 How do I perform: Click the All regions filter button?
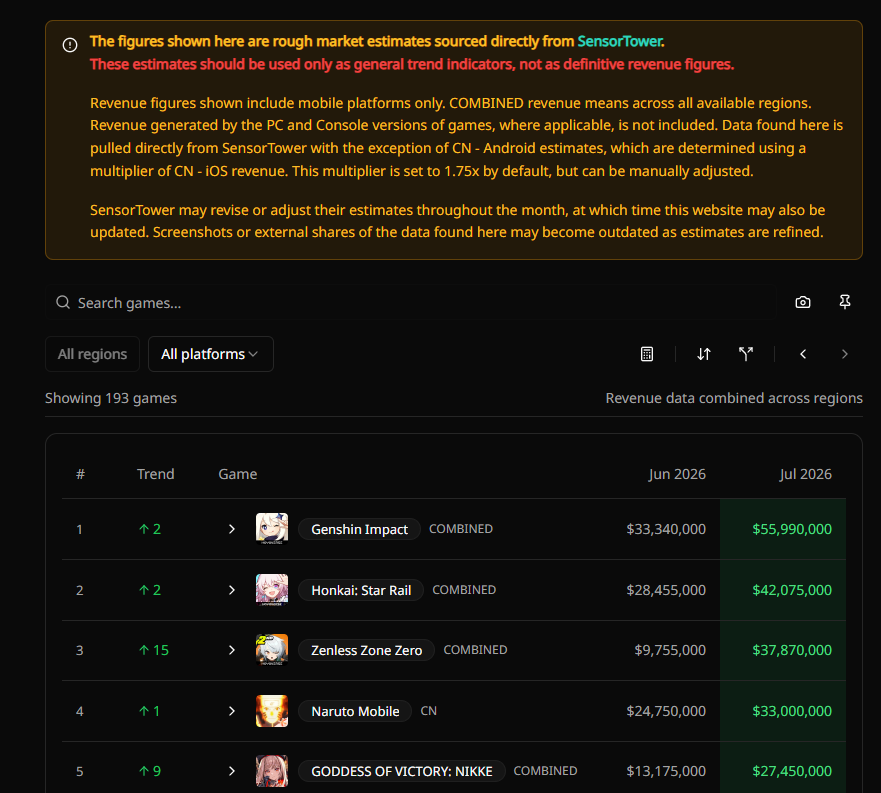point(92,354)
